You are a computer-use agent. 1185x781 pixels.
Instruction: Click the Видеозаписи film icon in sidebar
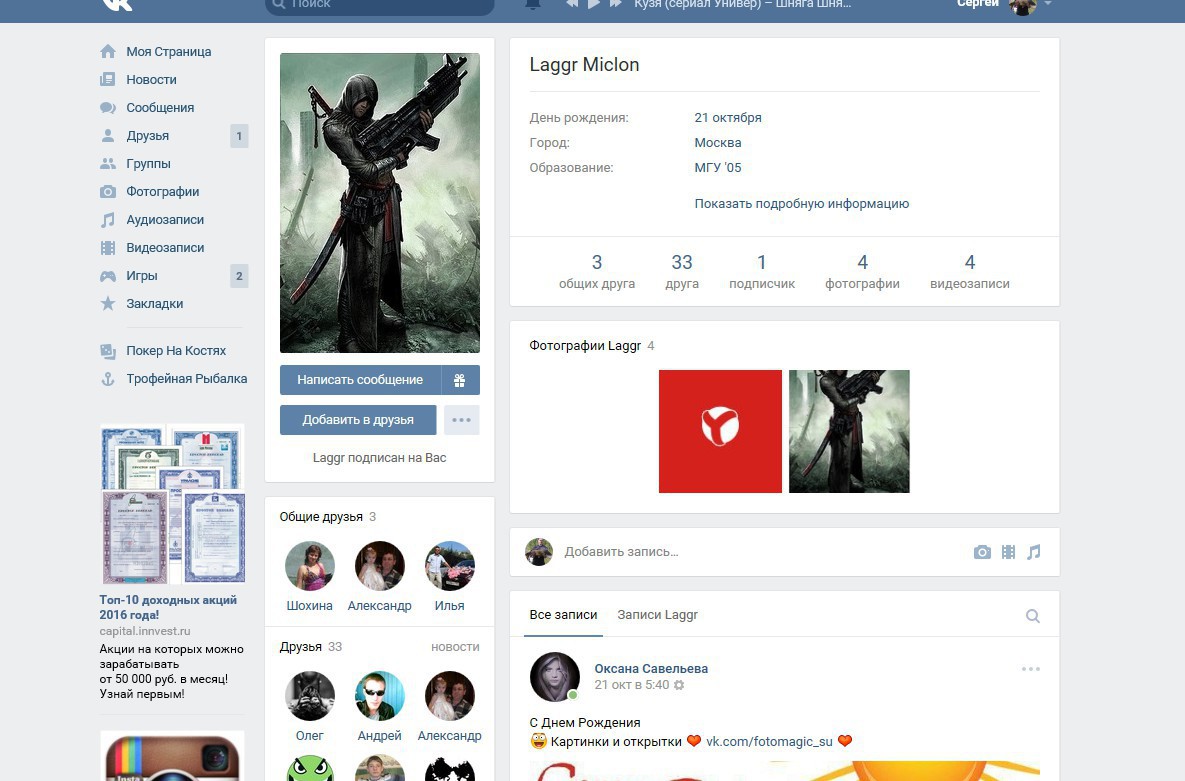[x=108, y=247]
